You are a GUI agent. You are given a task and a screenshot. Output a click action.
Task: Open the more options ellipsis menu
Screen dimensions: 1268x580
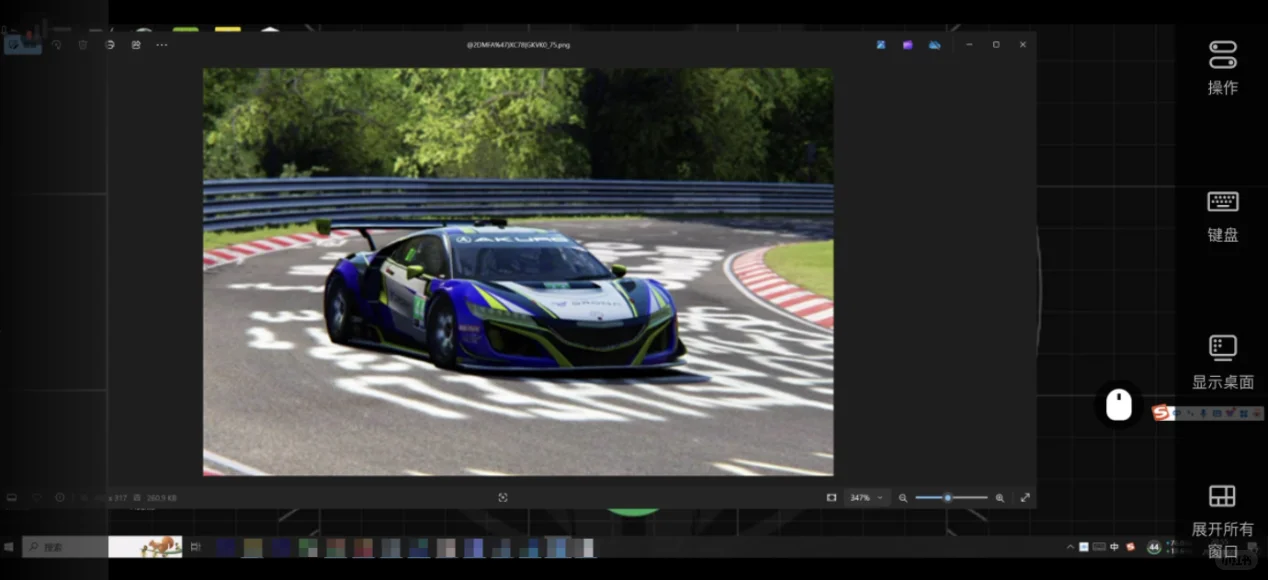click(x=162, y=45)
